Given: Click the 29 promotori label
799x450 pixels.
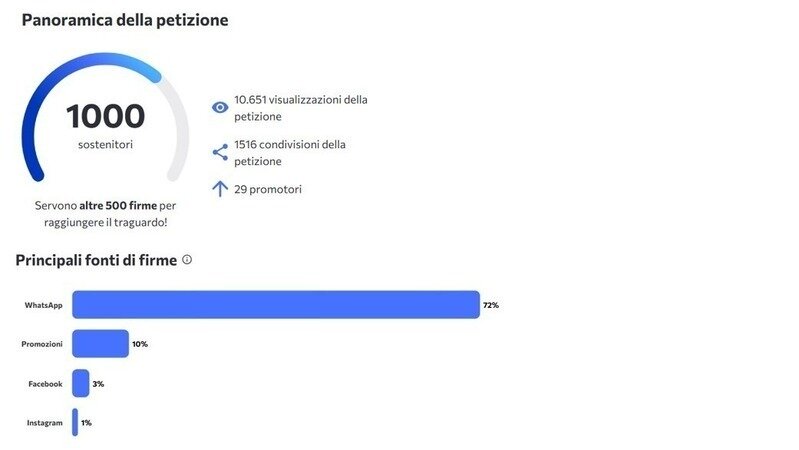Looking at the screenshot, I should coord(268,189).
